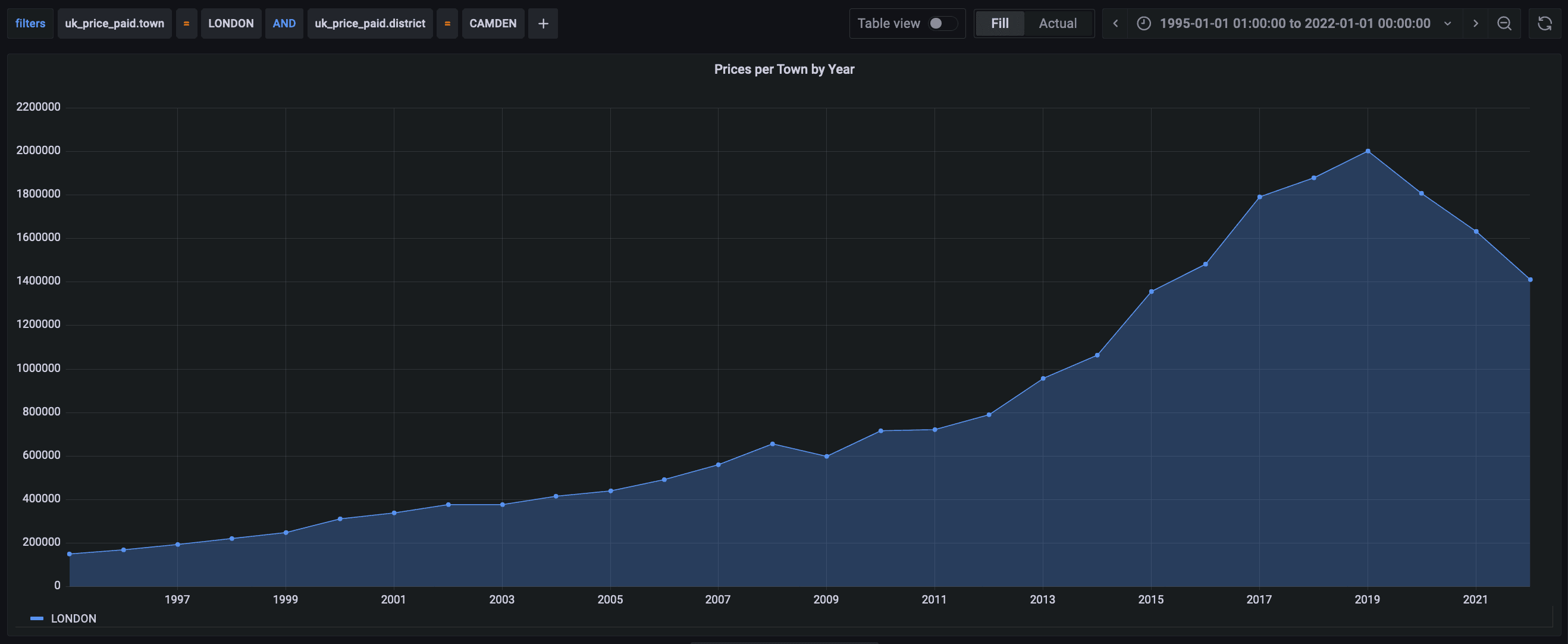Click the zoom out time range icon
The height and width of the screenshot is (644, 1568).
tap(1504, 24)
